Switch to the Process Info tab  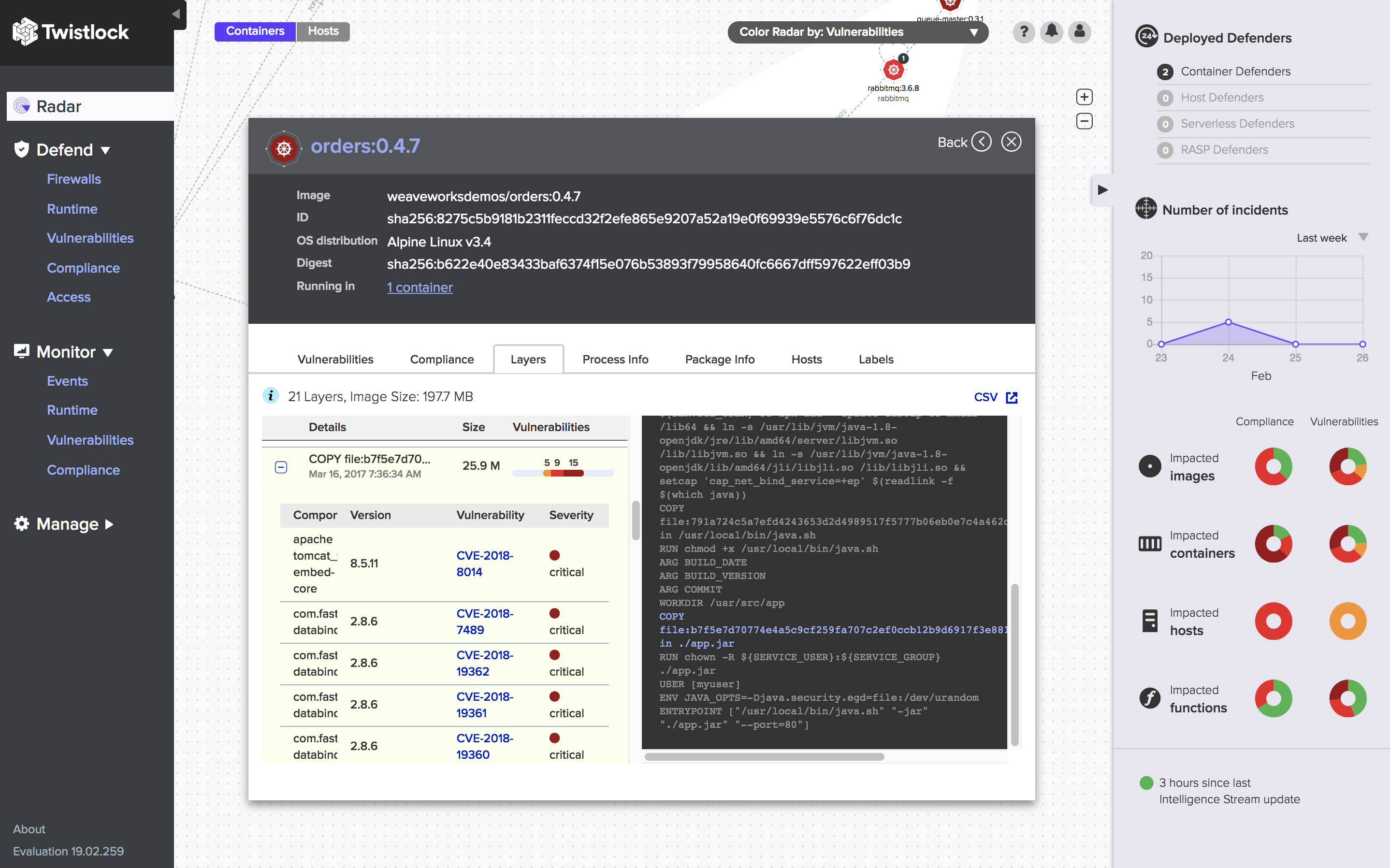click(615, 360)
